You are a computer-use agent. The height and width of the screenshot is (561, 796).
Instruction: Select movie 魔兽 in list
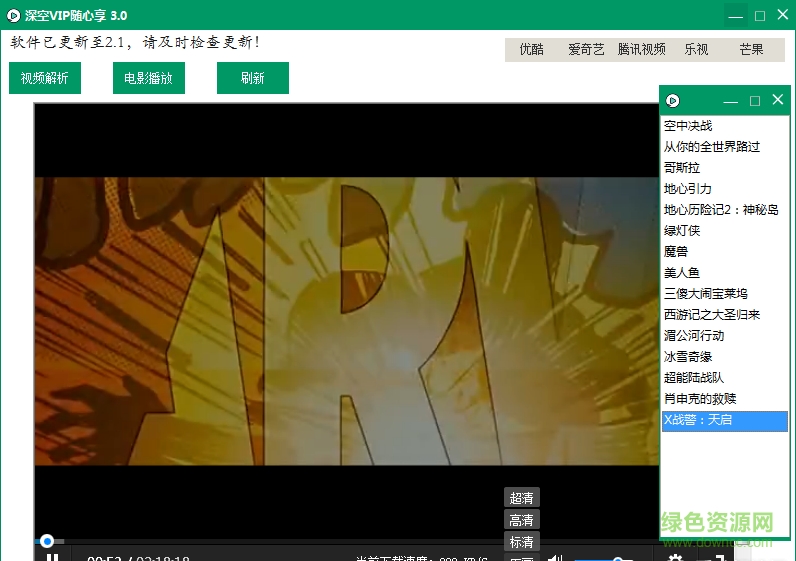[x=725, y=251]
